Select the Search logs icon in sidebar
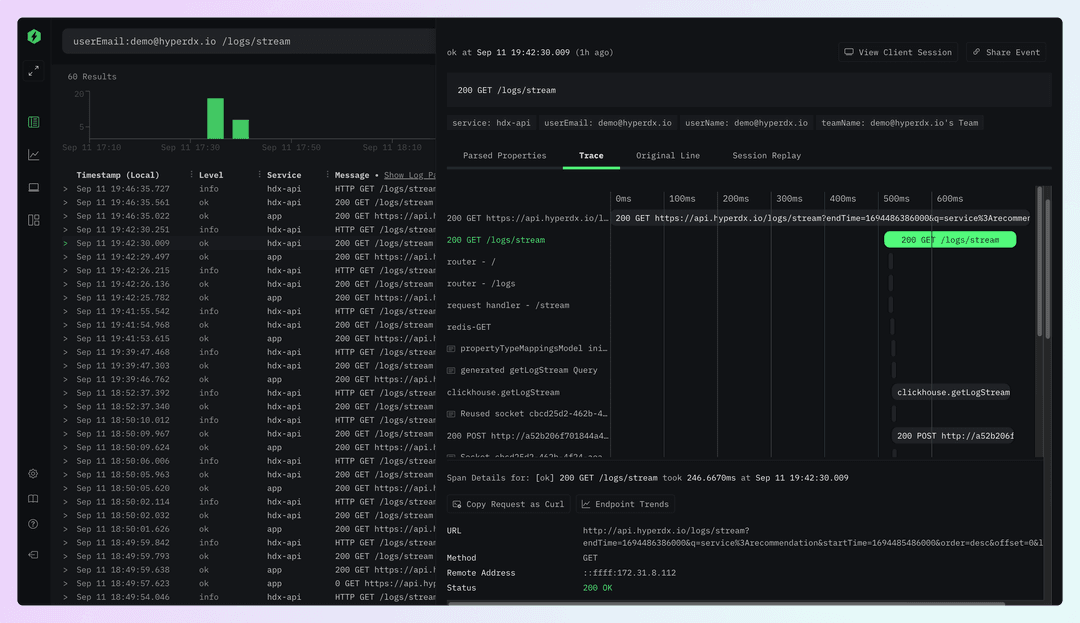 (32, 121)
